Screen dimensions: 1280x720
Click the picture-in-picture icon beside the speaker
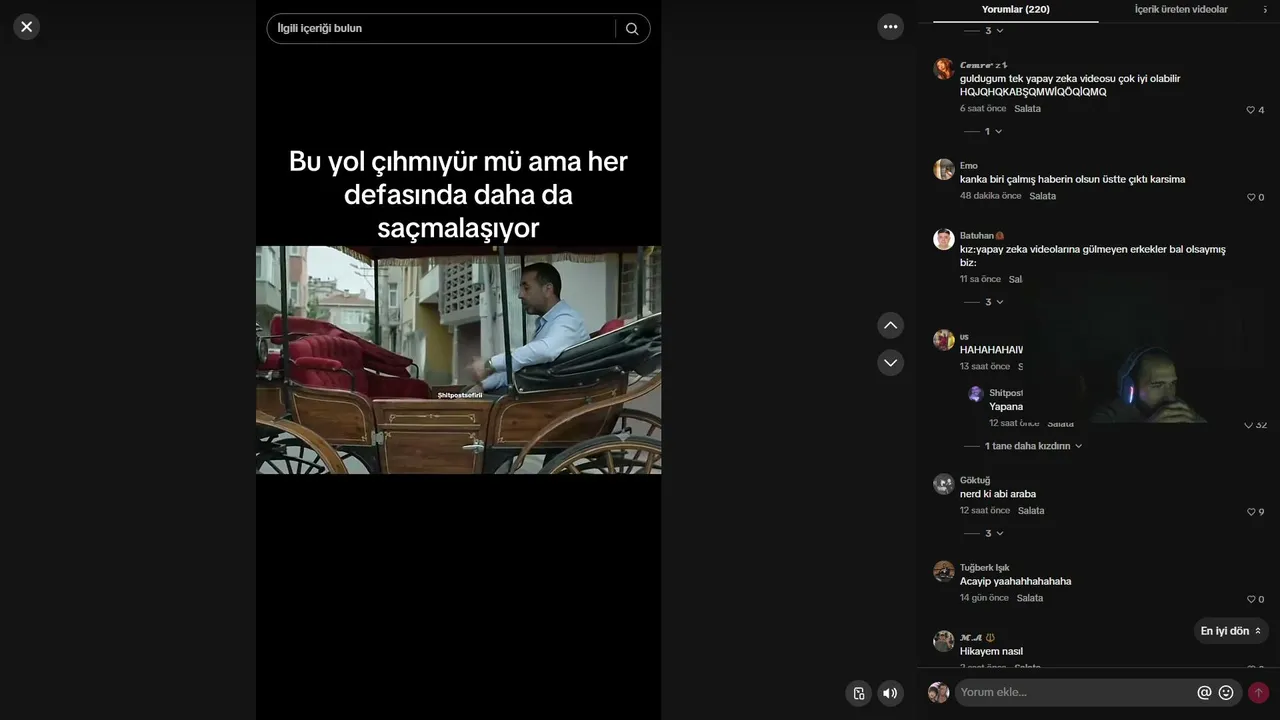(x=858, y=693)
